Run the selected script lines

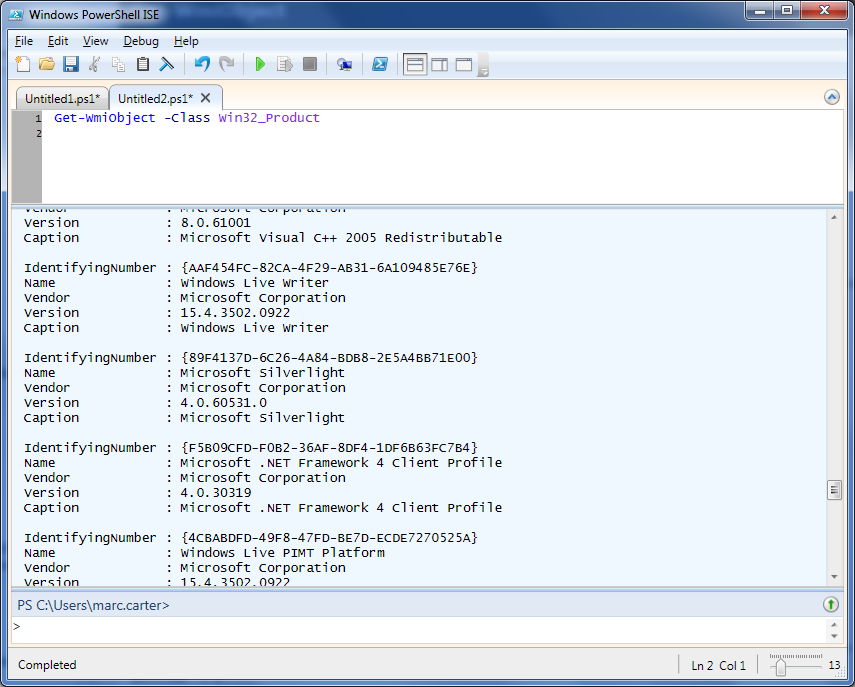[x=285, y=64]
